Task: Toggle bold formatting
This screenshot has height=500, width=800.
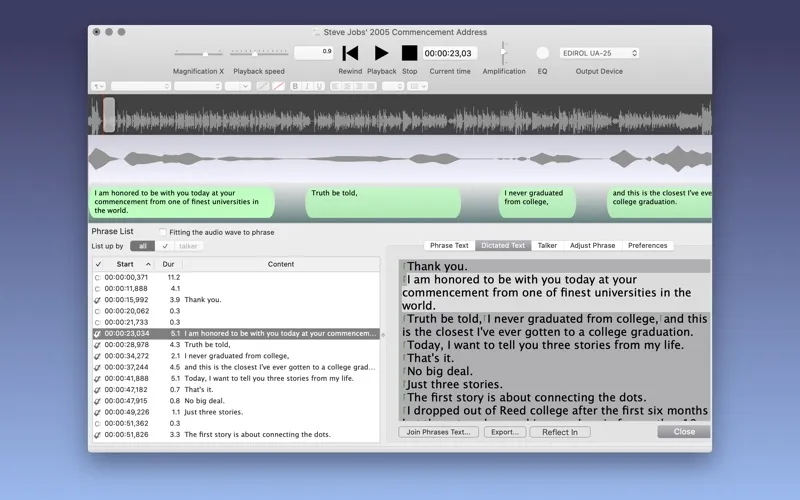Action: point(295,86)
